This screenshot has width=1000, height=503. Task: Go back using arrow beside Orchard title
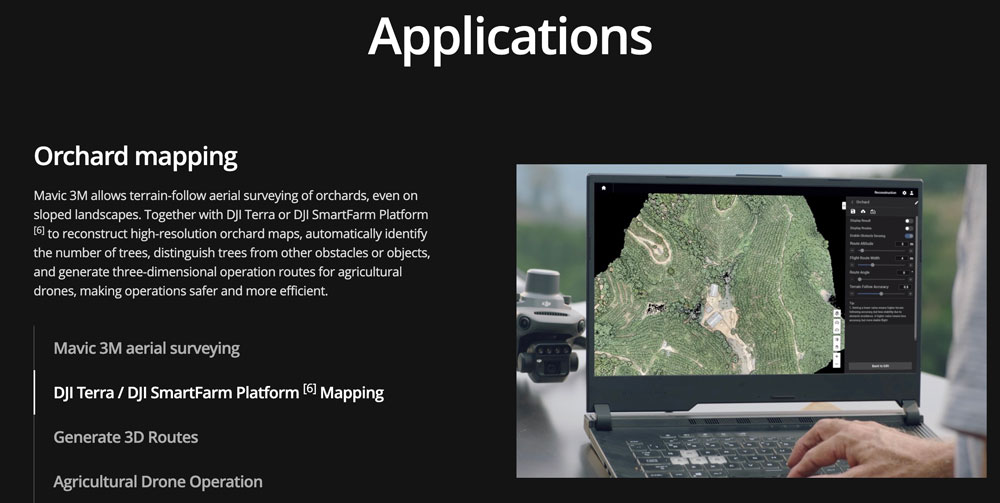tap(852, 202)
